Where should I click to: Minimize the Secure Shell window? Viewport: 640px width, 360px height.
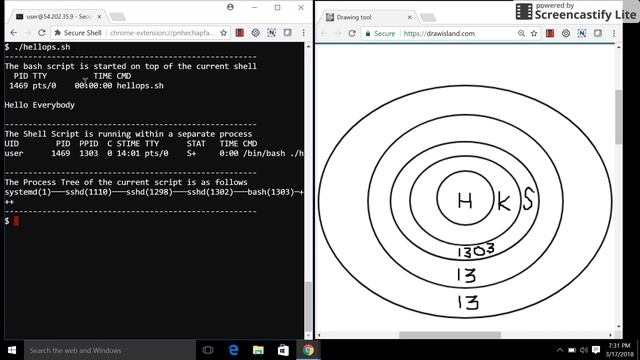tap(254, 7)
